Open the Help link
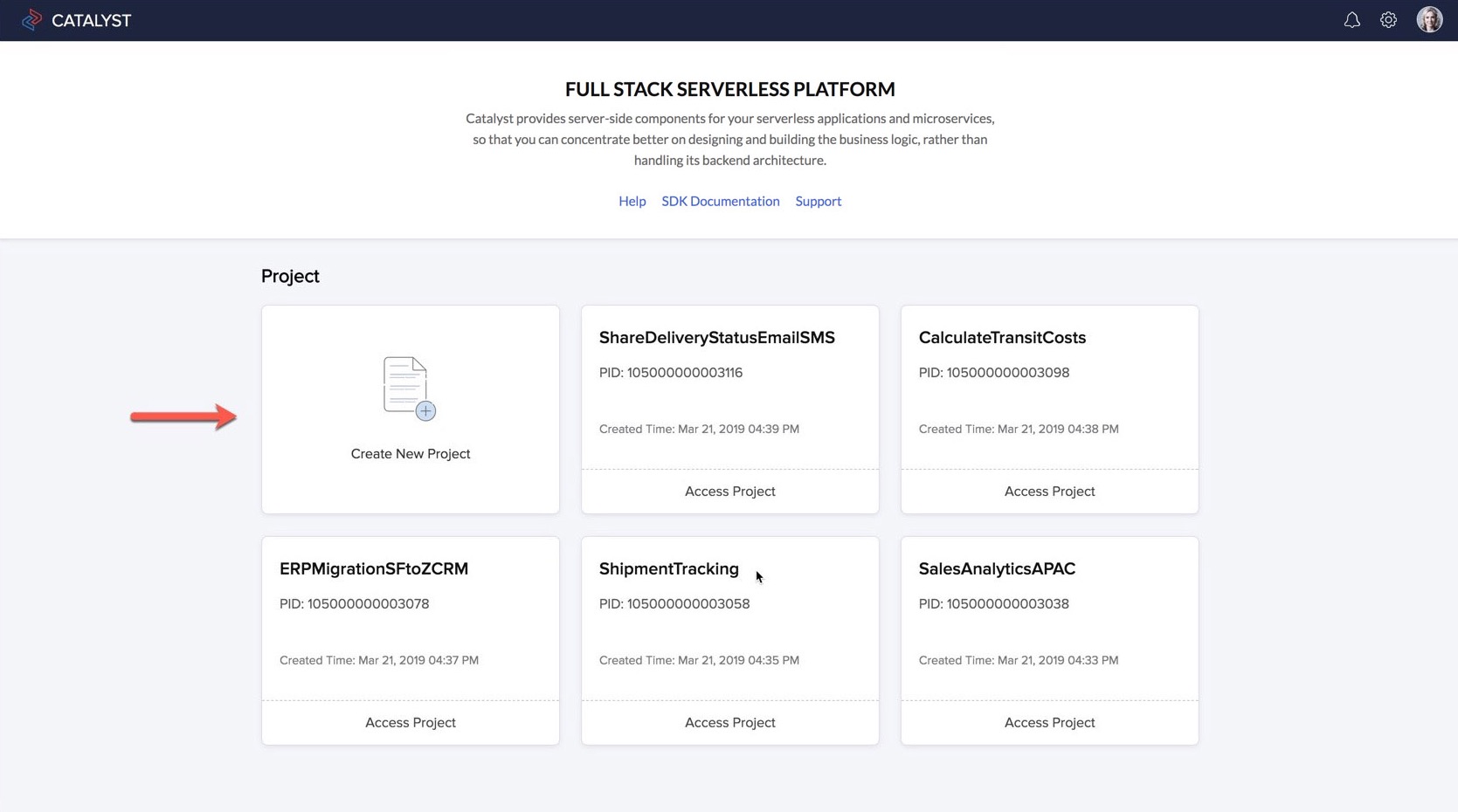 click(x=632, y=201)
